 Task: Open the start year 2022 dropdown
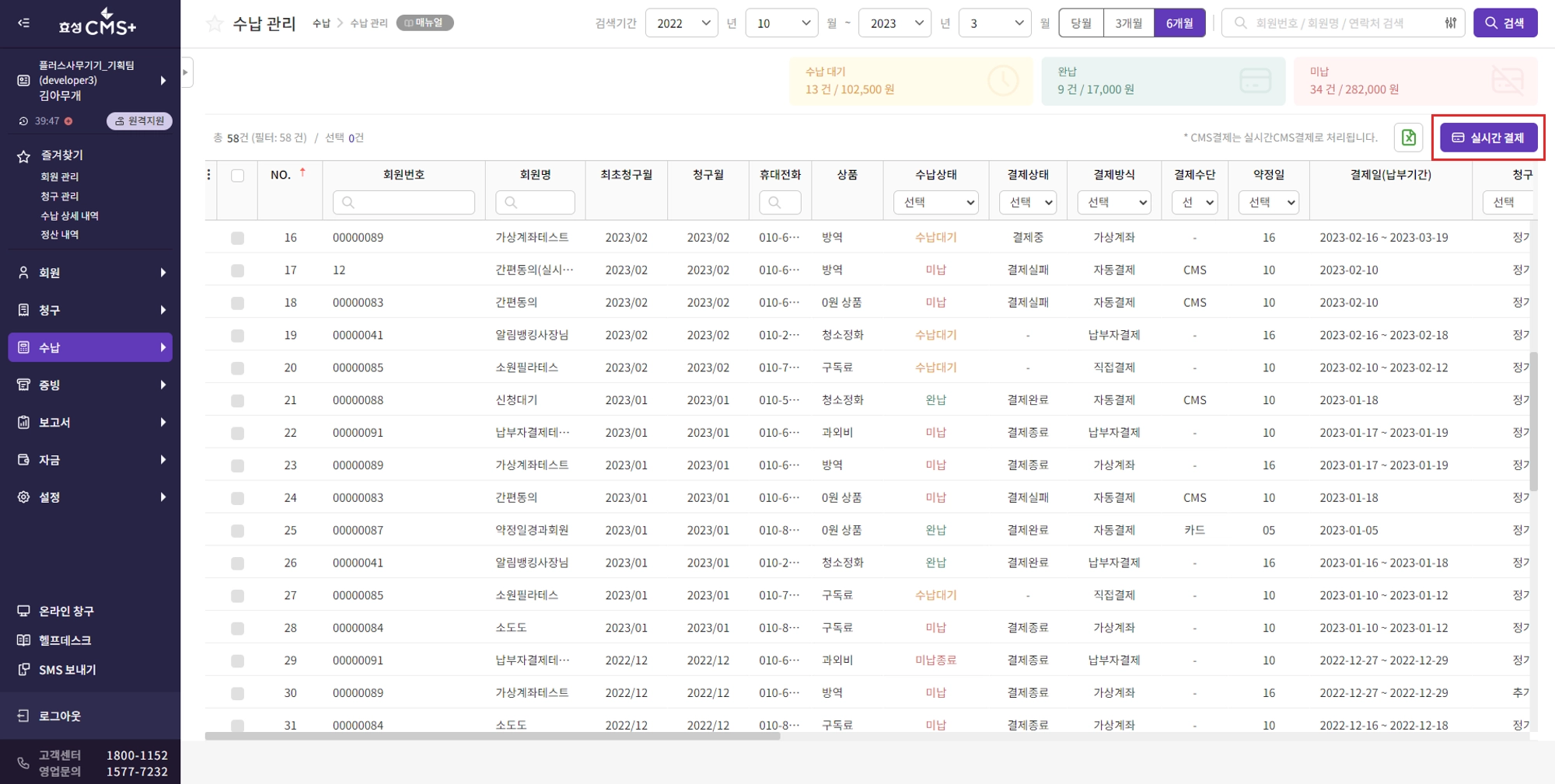click(682, 23)
